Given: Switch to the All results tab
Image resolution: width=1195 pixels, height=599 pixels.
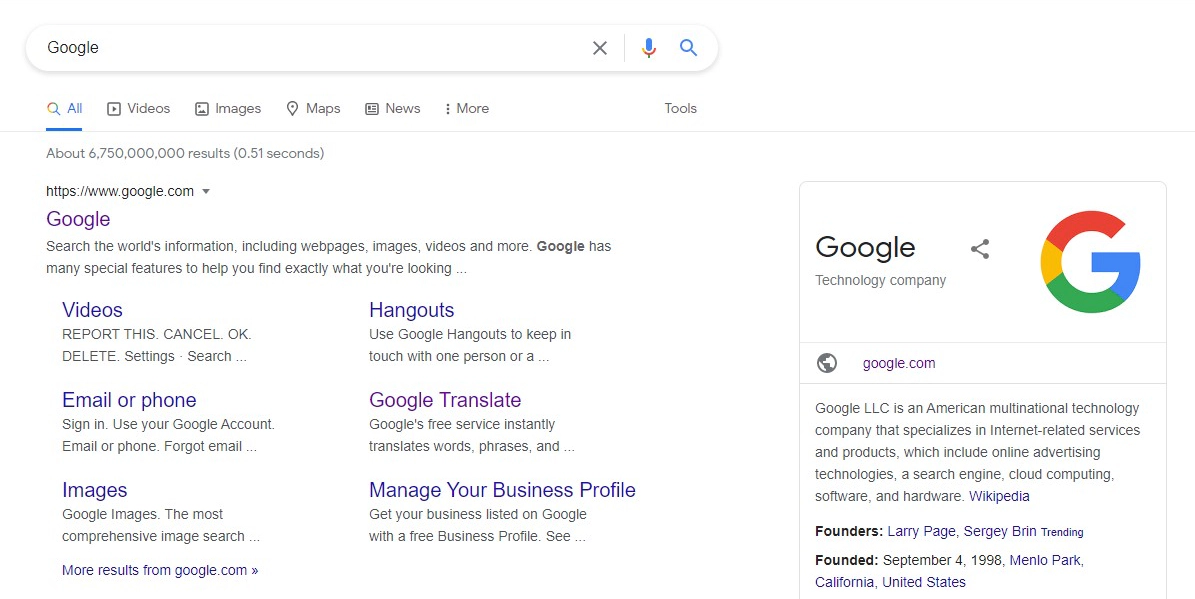Looking at the screenshot, I should [64, 108].
